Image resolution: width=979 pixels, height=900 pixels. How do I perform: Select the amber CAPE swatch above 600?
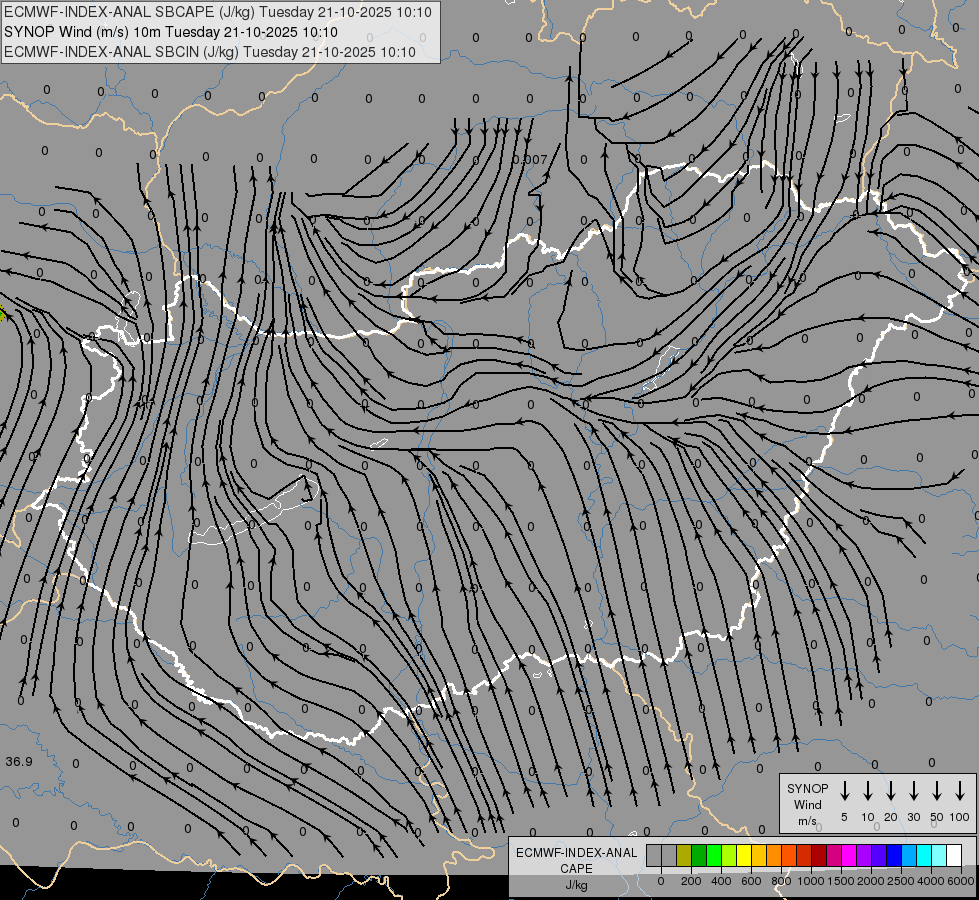759,855
